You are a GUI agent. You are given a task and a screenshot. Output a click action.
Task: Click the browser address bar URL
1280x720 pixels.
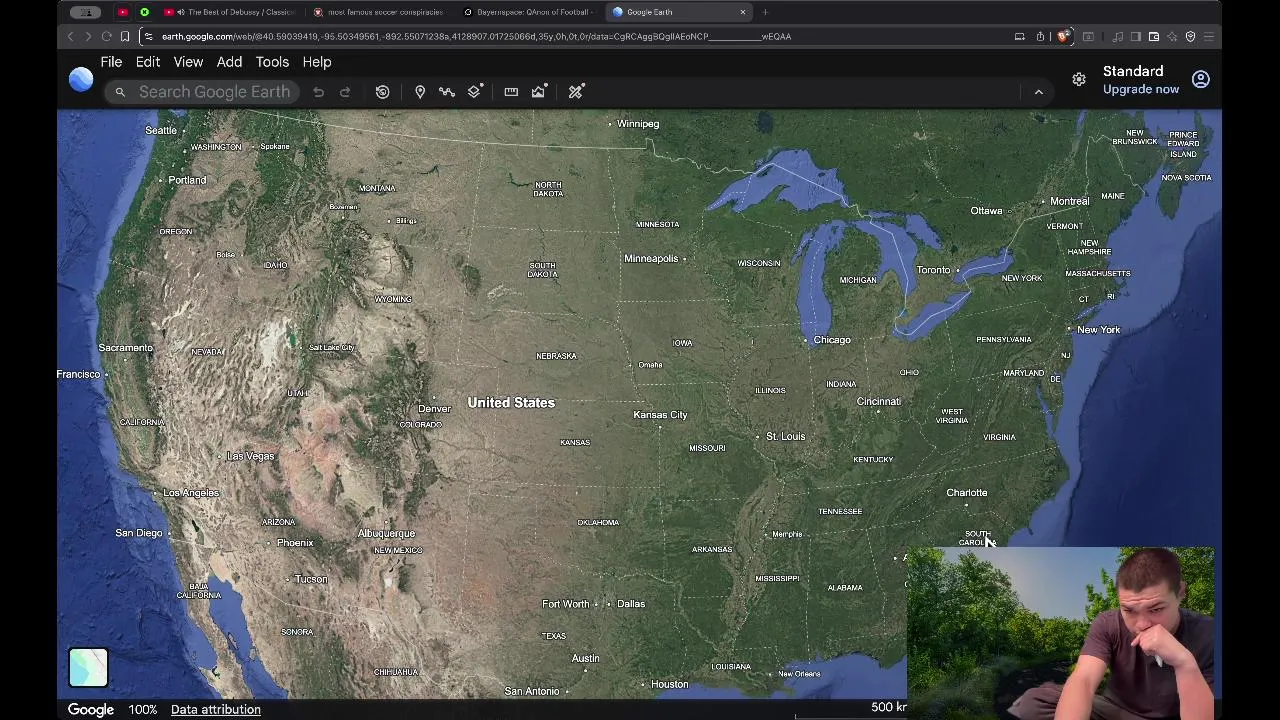(x=476, y=37)
